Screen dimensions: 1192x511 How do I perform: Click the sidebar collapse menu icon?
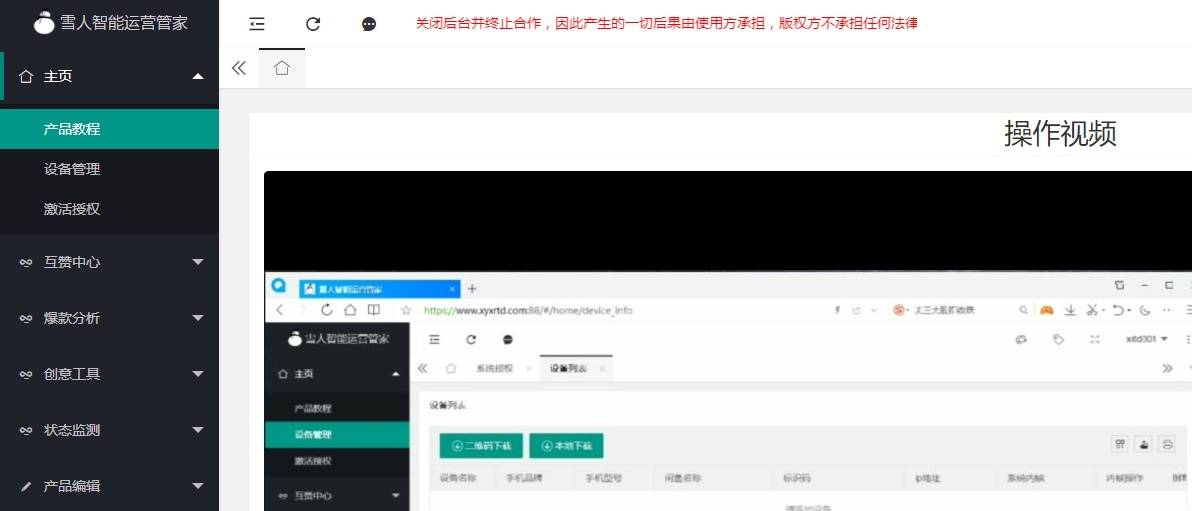pos(257,24)
